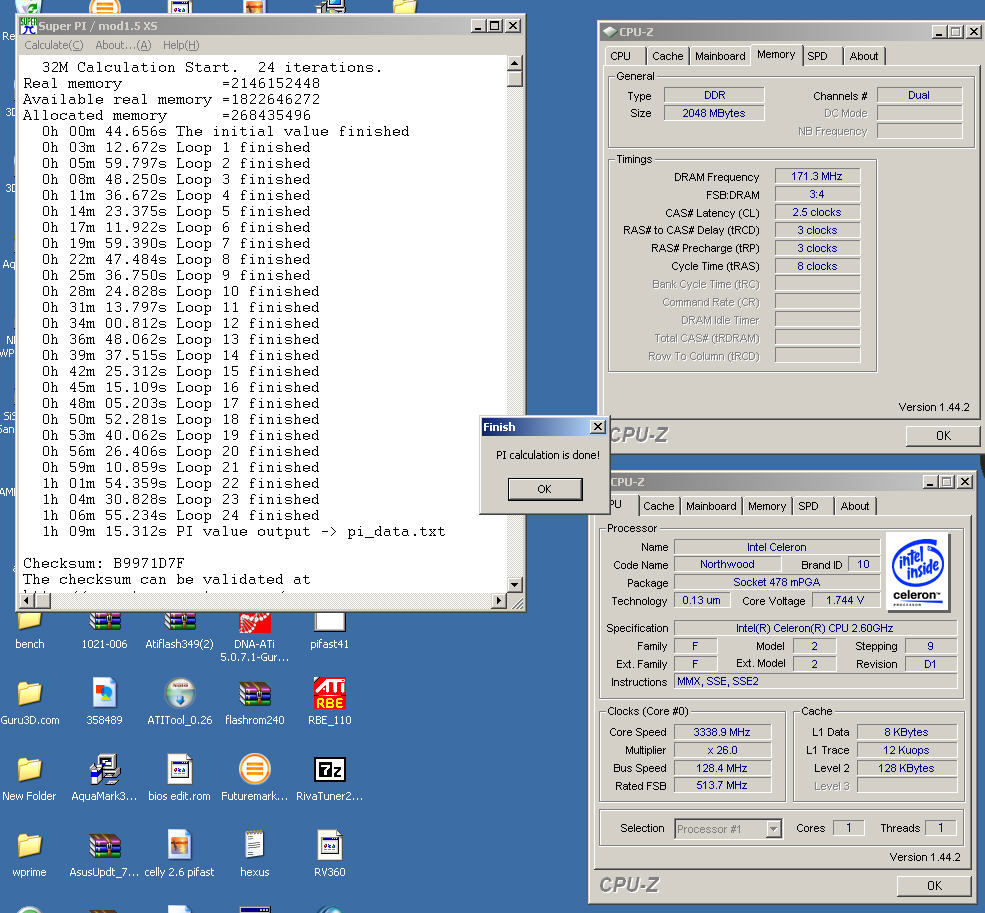Click the Core Voltage value 1.744 V
This screenshot has width=985, height=913.
pyautogui.click(x=845, y=600)
